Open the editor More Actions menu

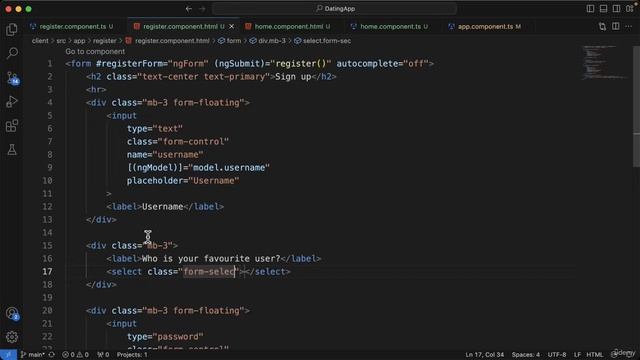click(629, 27)
